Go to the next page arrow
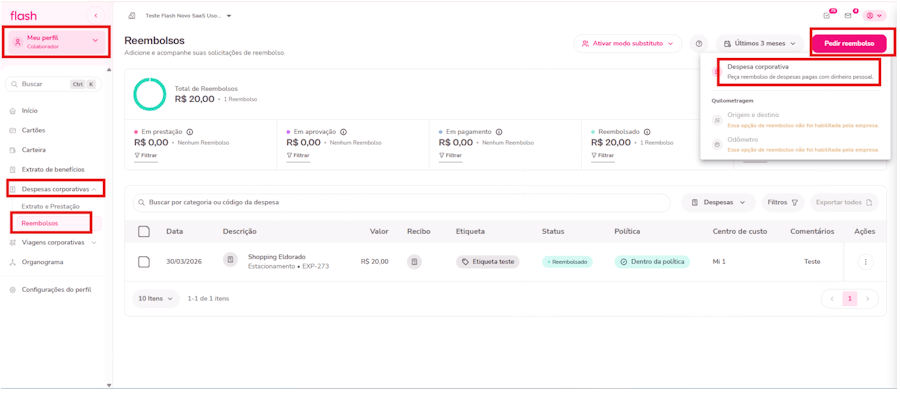Image resolution: width=900 pixels, height=399 pixels. (x=868, y=299)
